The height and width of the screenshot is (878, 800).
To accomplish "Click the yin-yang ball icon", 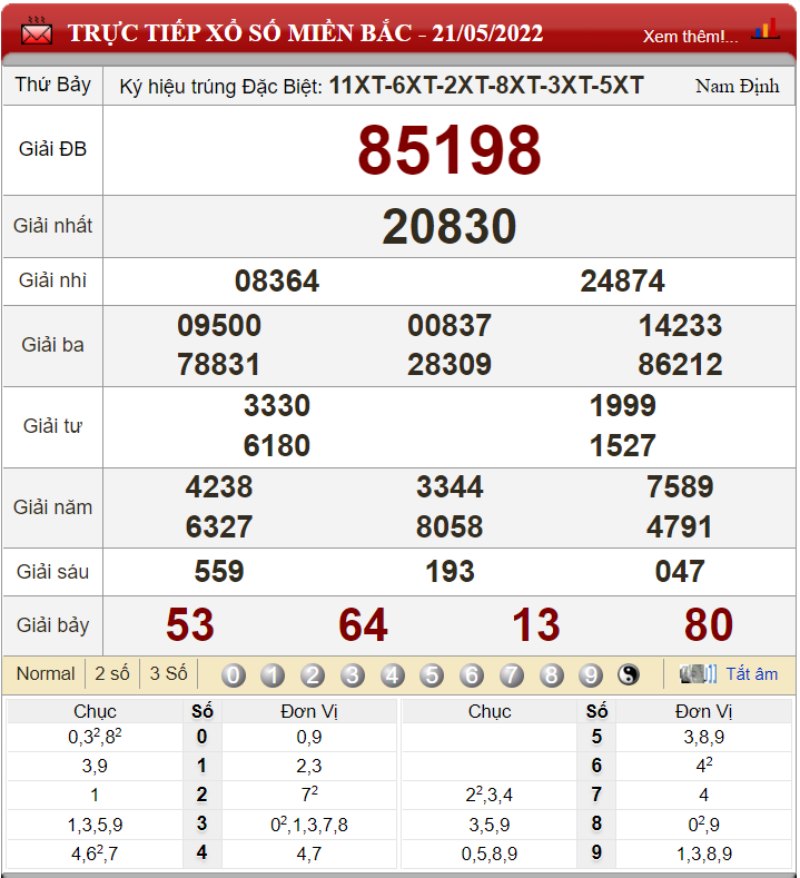I will pos(628,676).
